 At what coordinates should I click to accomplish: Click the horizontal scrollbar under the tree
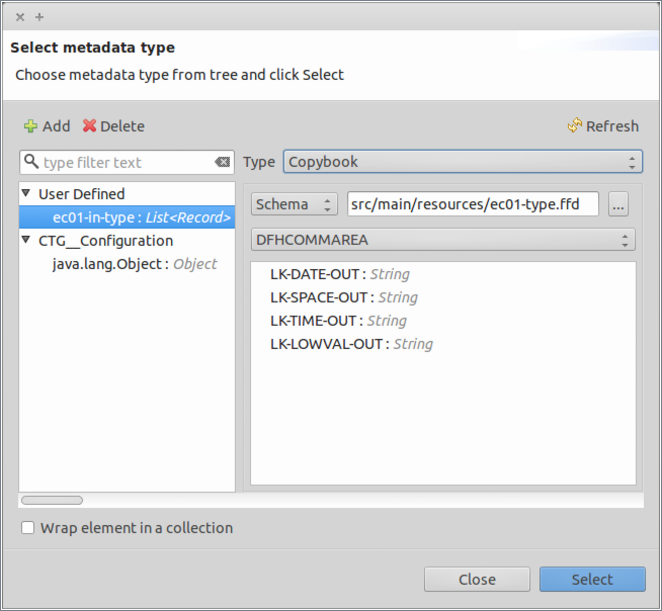[52, 500]
